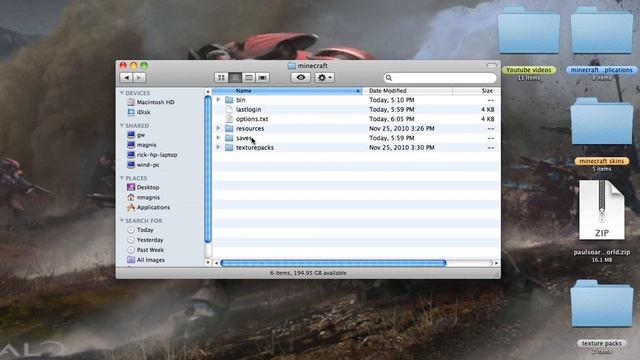
Task: Collapse the DEVICES sidebar section
Action: click(122, 93)
